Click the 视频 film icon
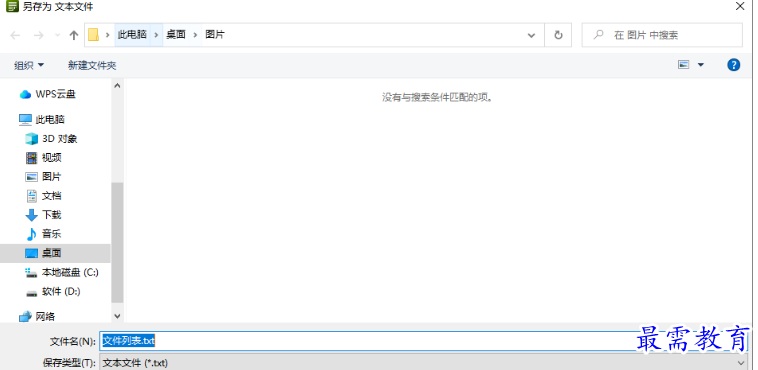The width and height of the screenshot is (758, 370). (x=31, y=158)
